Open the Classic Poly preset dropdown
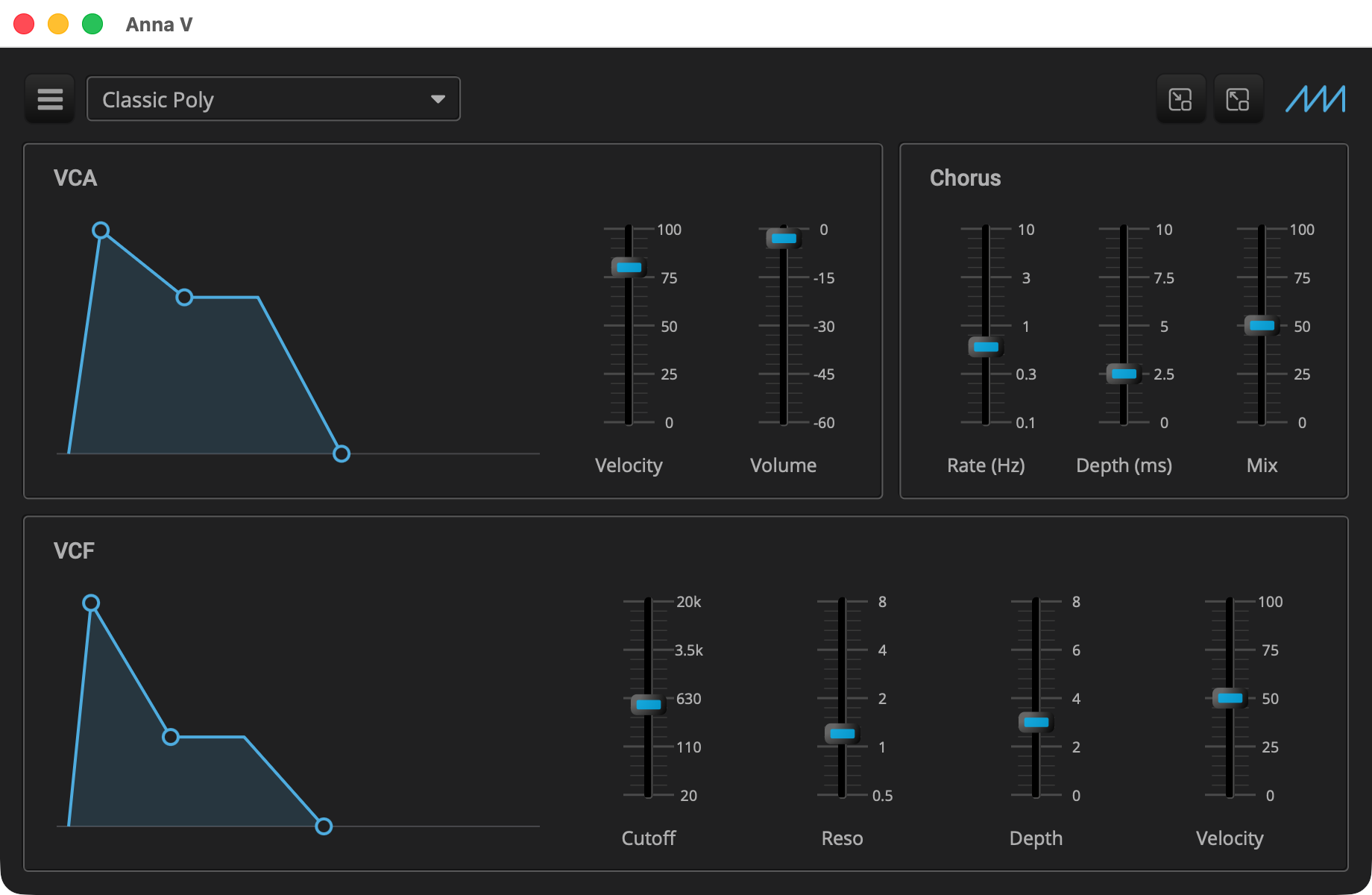This screenshot has width=1372, height=895. point(274,99)
